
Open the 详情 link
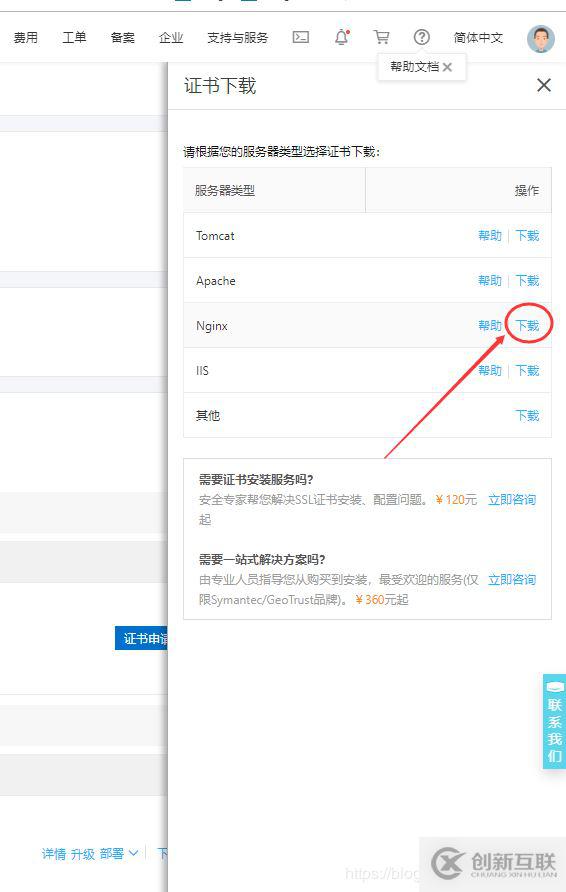point(54,854)
